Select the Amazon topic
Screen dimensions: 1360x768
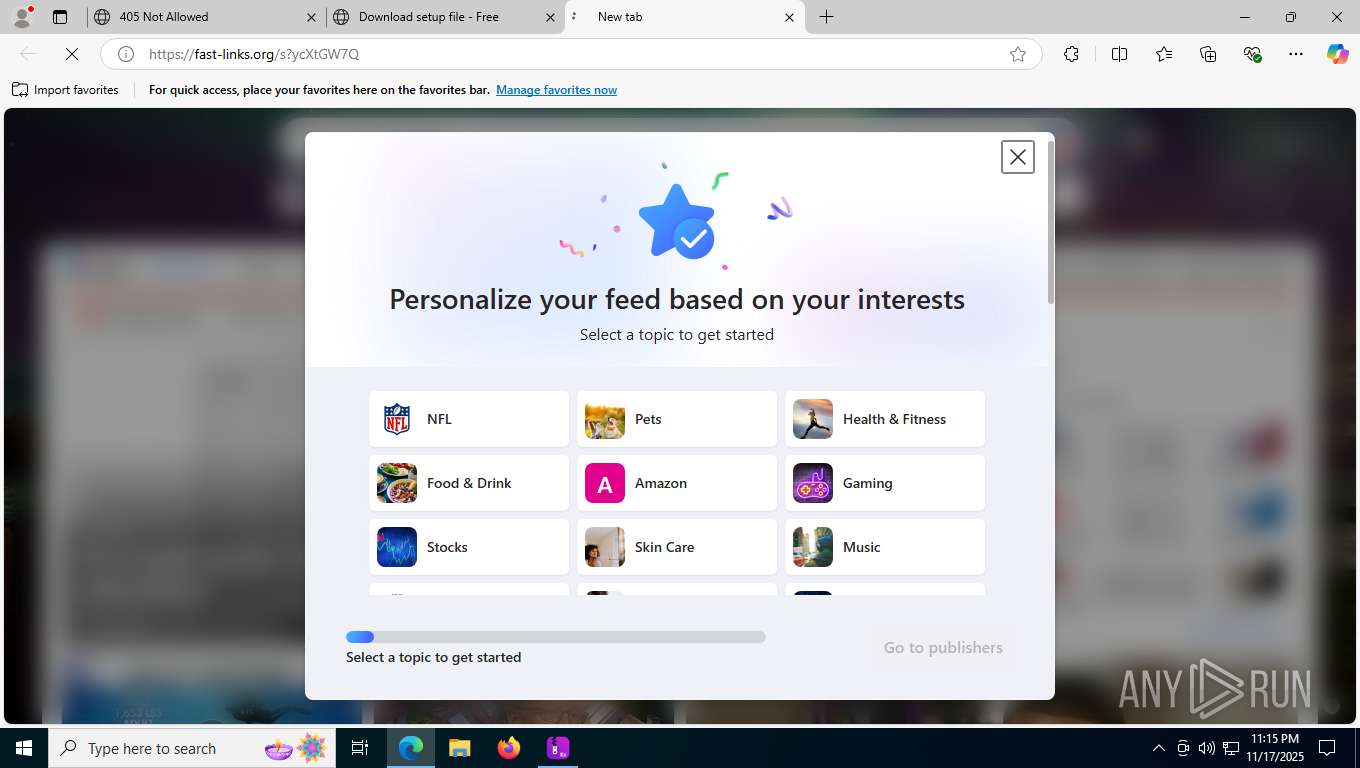[677, 483]
